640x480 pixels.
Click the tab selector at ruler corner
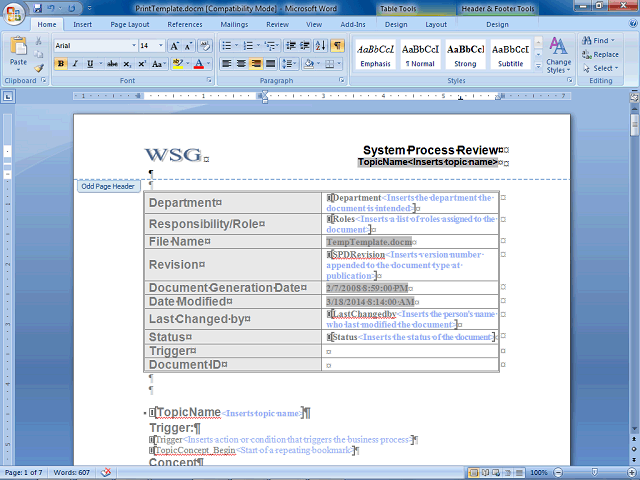(x=8, y=96)
